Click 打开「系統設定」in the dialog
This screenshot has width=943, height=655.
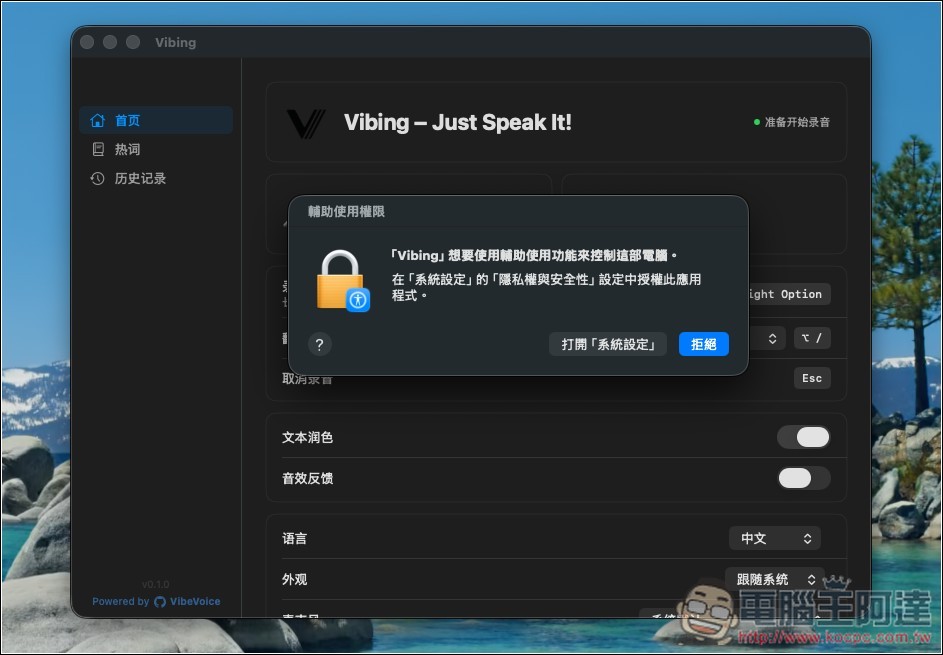click(x=607, y=343)
